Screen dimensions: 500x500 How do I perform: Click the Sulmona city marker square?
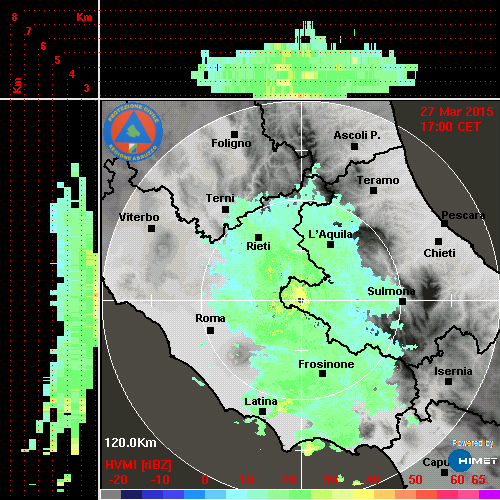point(403,301)
